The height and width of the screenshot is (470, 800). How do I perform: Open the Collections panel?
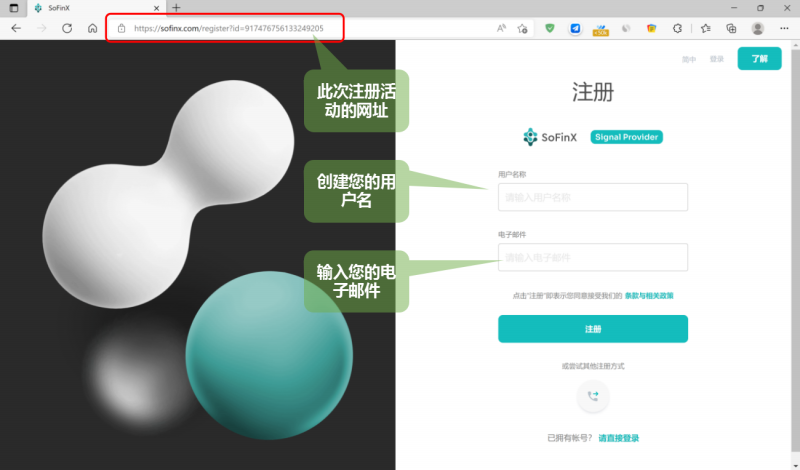coord(731,29)
